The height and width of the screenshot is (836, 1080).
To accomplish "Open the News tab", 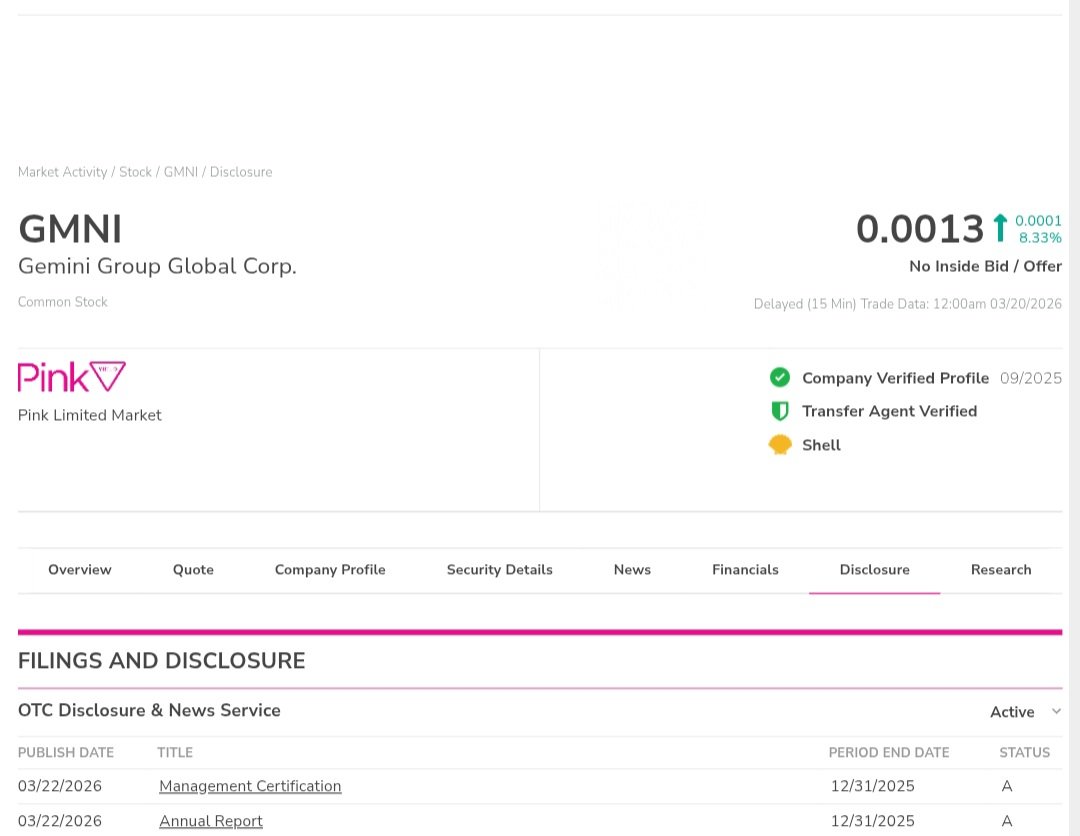I will point(632,569).
